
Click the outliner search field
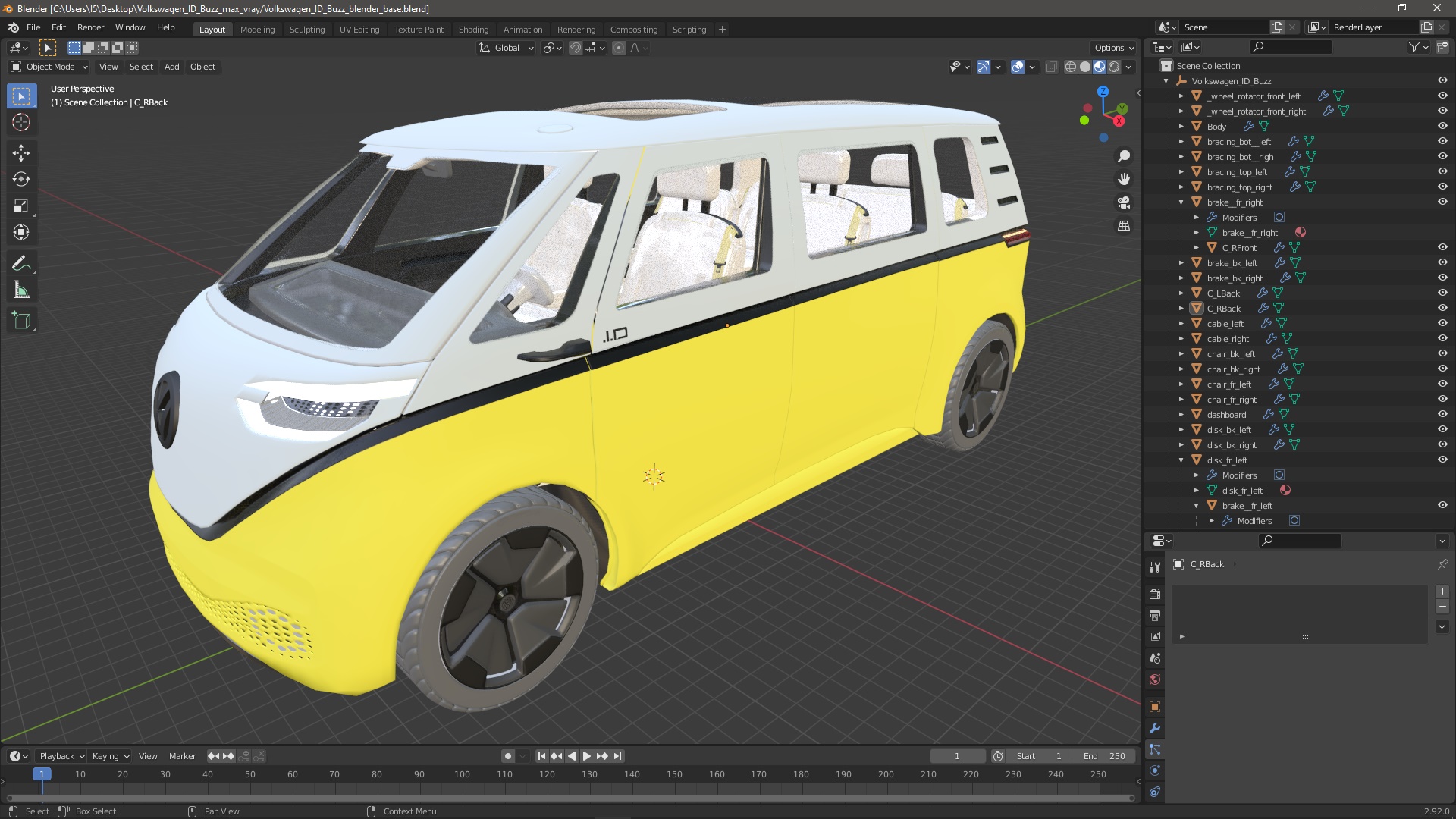point(1291,47)
